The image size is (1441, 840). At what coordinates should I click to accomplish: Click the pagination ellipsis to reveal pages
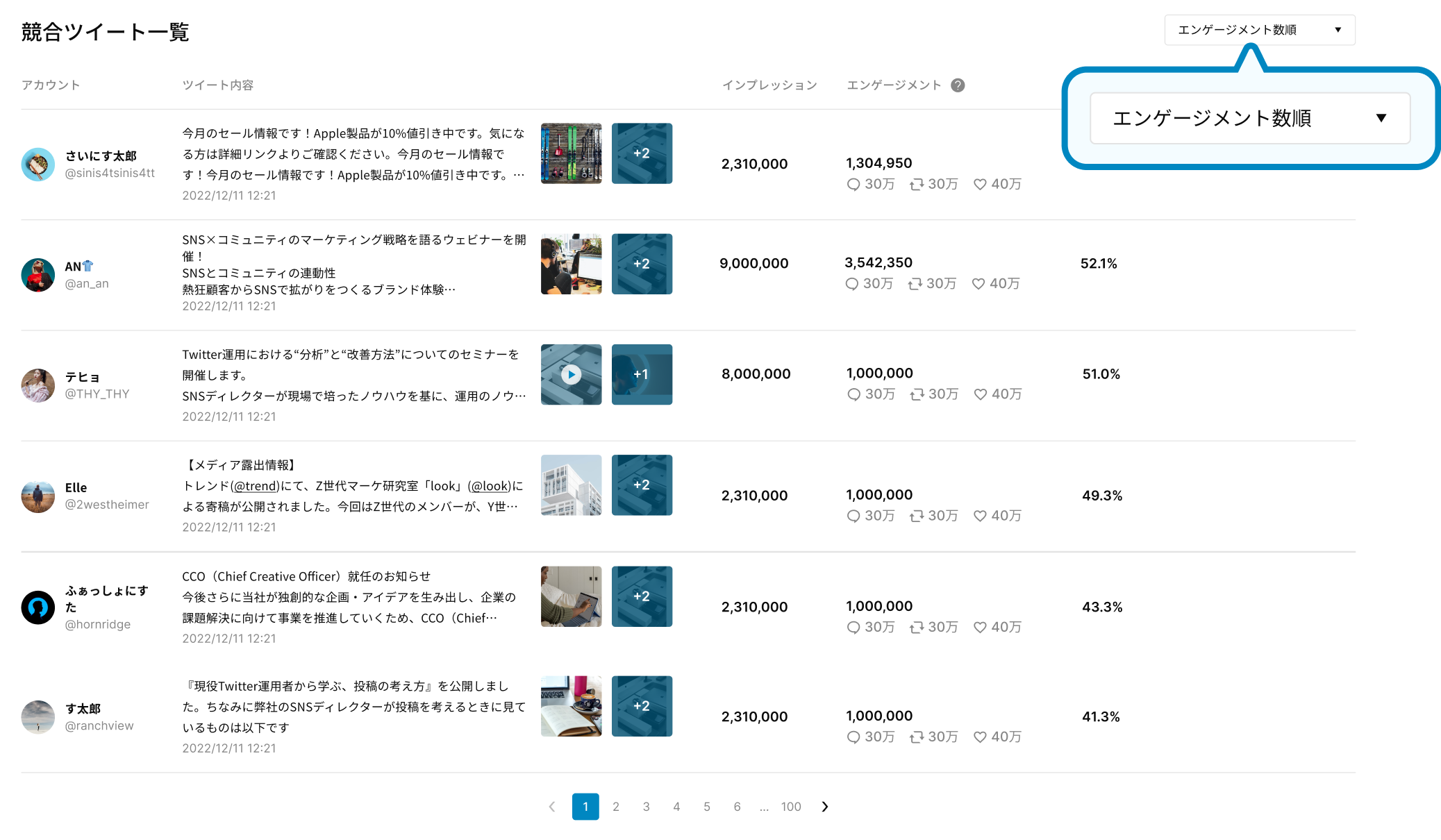tap(764, 807)
